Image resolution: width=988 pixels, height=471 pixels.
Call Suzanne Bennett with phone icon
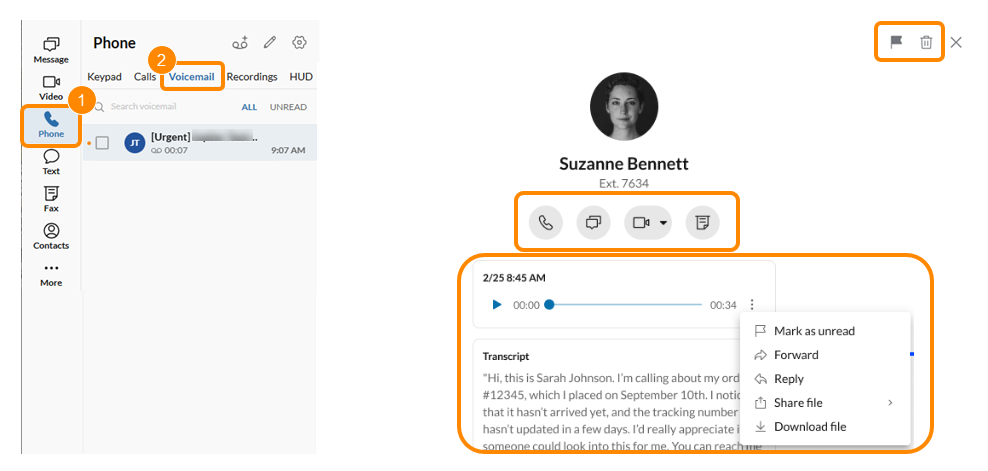[x=545, y=223]
